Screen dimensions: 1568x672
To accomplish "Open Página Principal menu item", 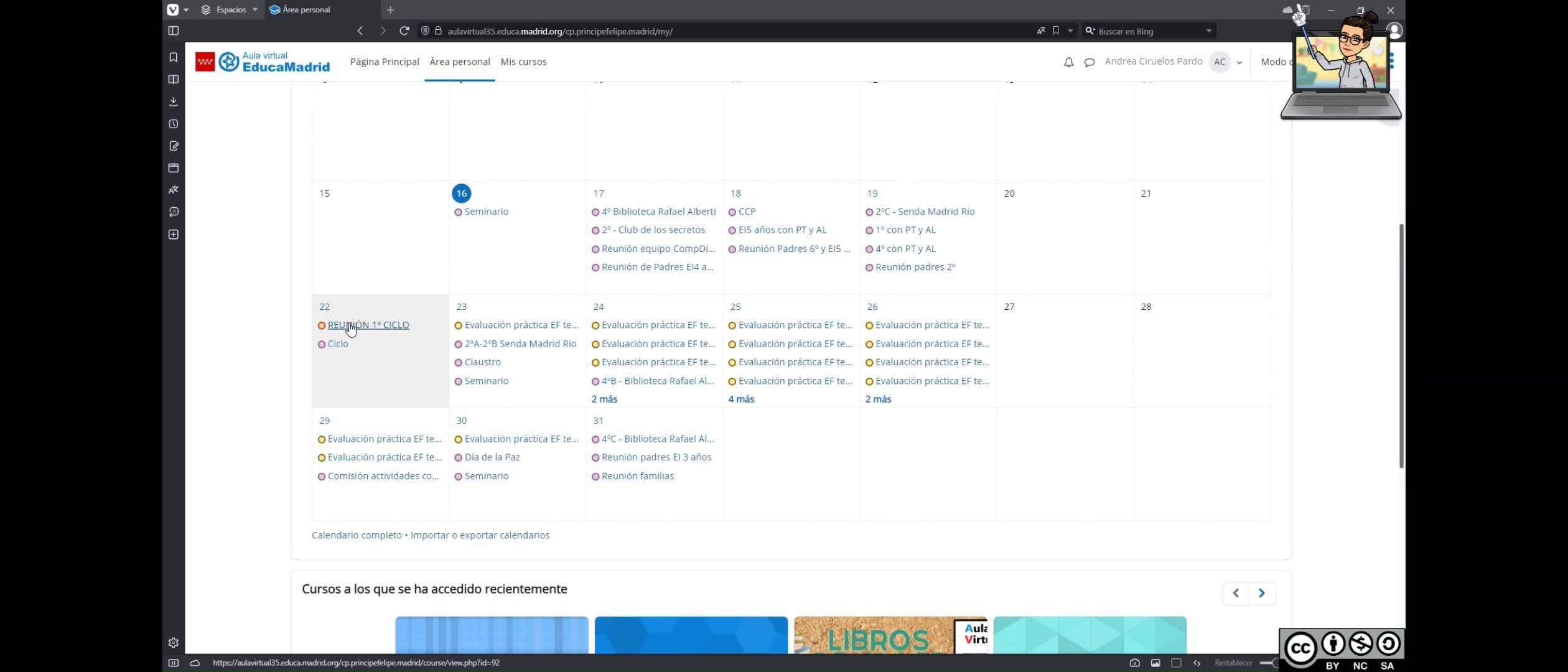I will [385, 62].
